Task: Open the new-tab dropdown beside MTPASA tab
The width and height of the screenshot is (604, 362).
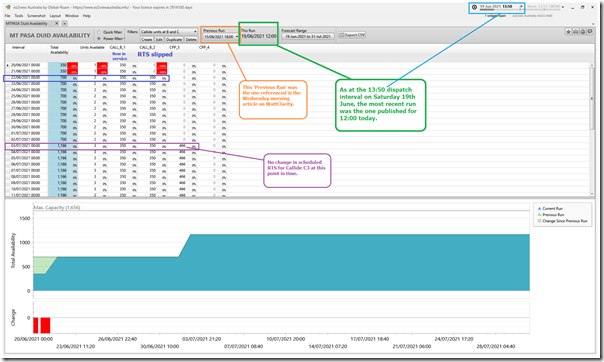Action: (x=65, y=23)
